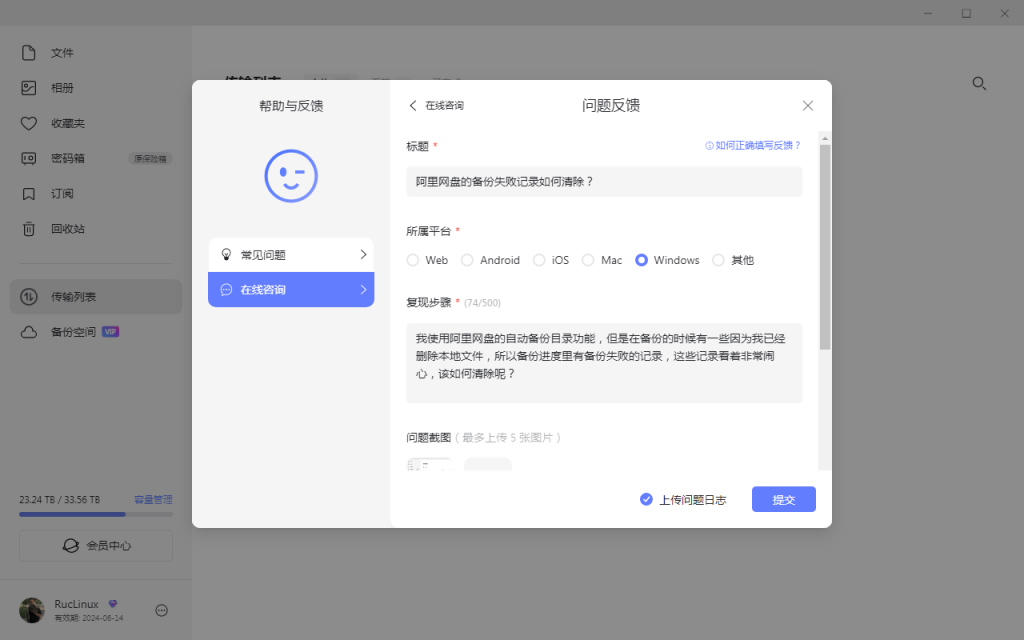Select the Mac platform radio button

[588, 260]
